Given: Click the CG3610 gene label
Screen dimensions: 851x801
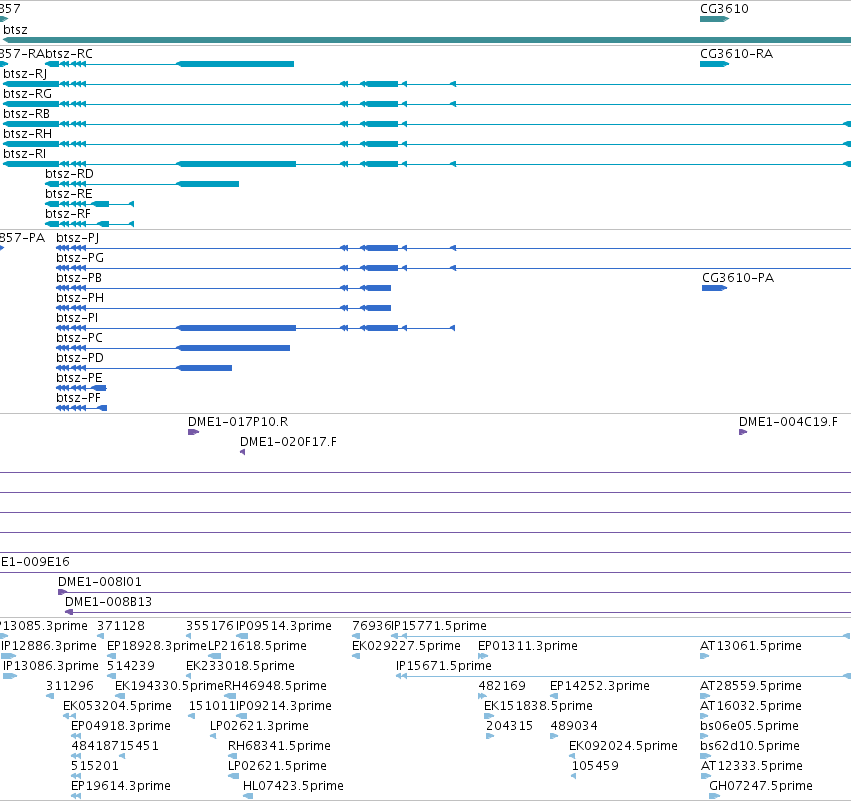Looking at the screenshot, I should (x=724, y=9).
